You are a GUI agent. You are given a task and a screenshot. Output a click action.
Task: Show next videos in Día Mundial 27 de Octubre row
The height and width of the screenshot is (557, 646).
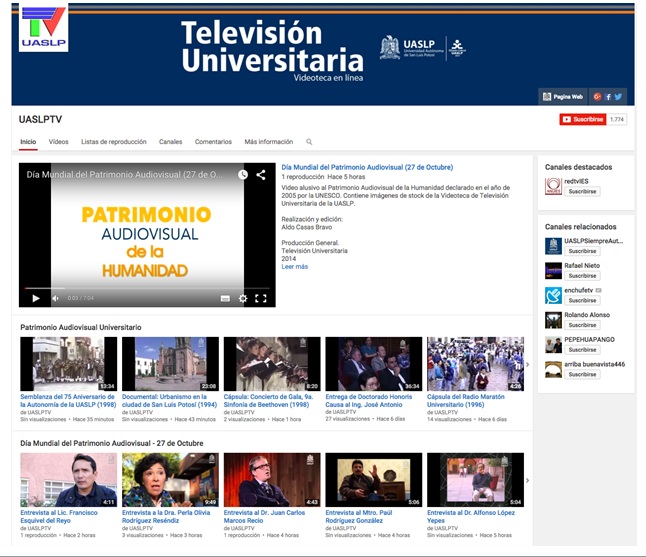[528, 480]
